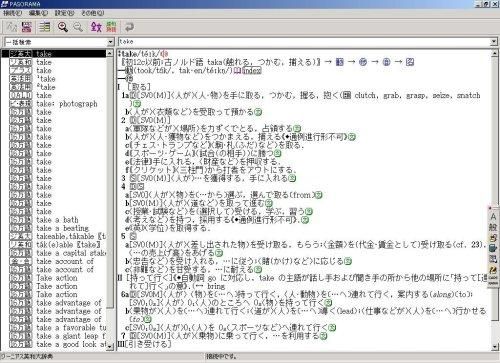The height and width of the screenshot is (363, 500).
Task: Open the 編集 menu
Action: (38, 13)
